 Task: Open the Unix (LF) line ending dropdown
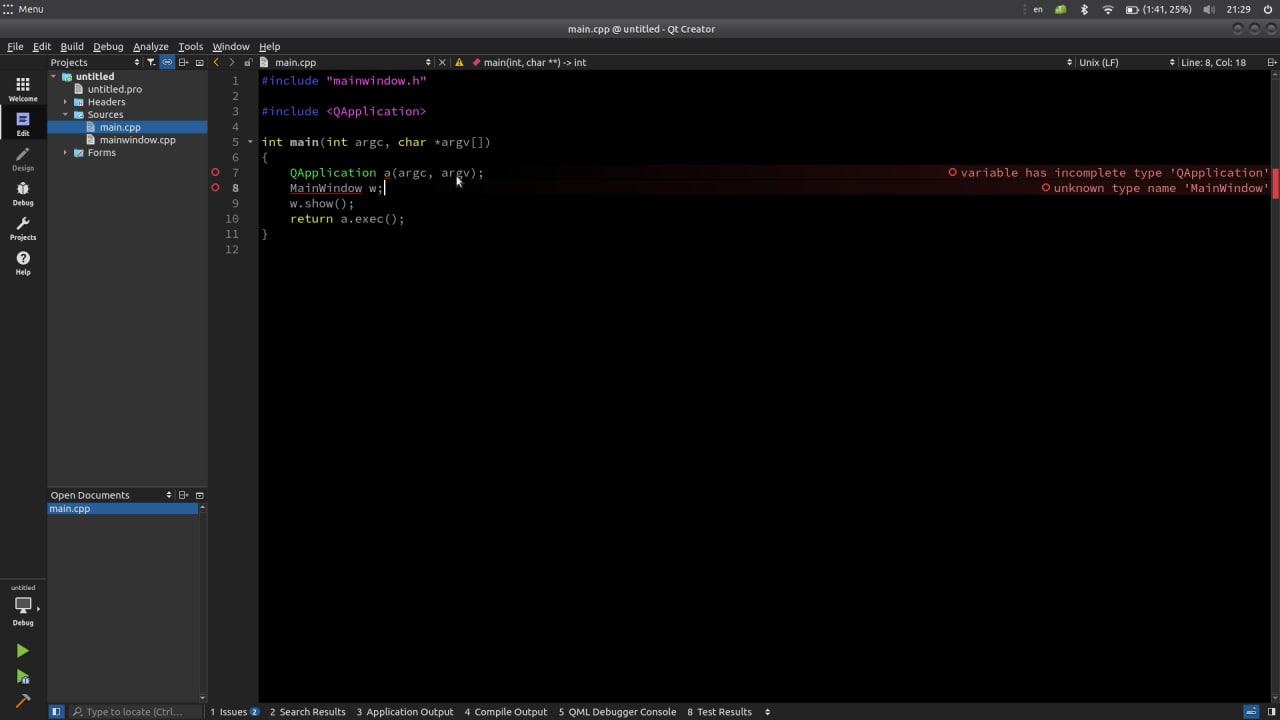click(x=1126, y=62)
